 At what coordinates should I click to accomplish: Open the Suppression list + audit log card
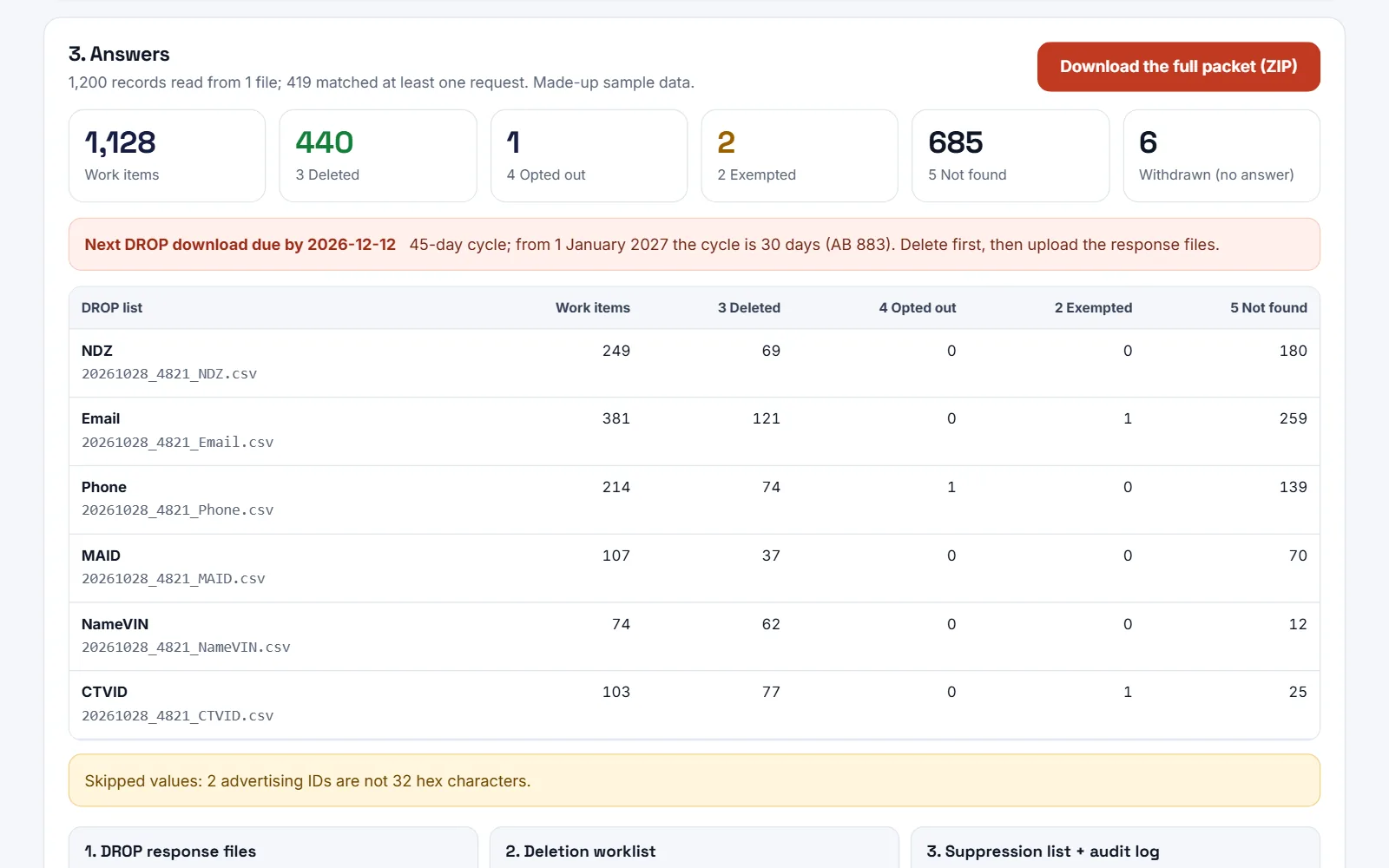(1116, 848)
